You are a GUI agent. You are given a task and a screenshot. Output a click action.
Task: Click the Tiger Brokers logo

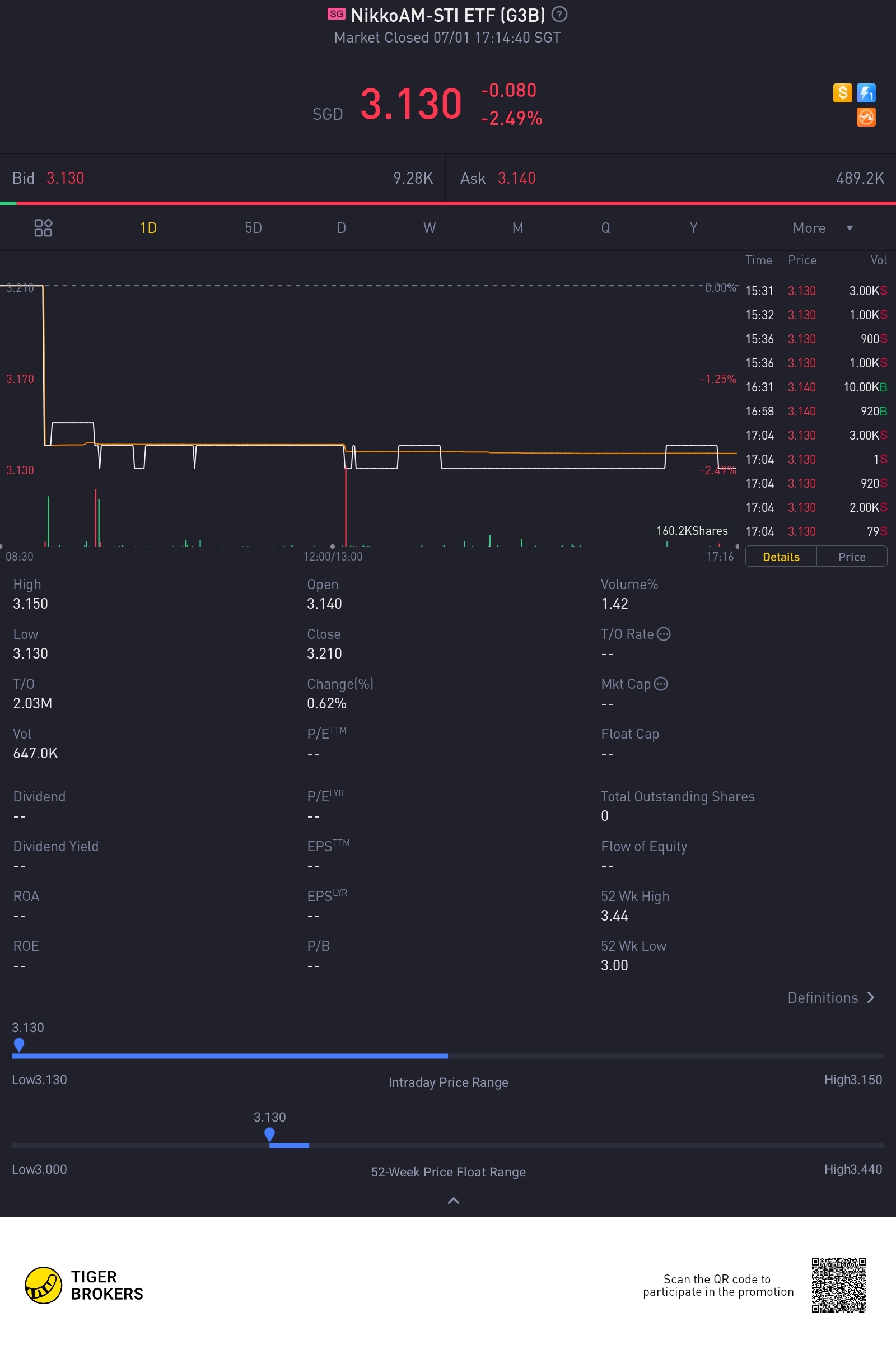(x=84, y=1285)
